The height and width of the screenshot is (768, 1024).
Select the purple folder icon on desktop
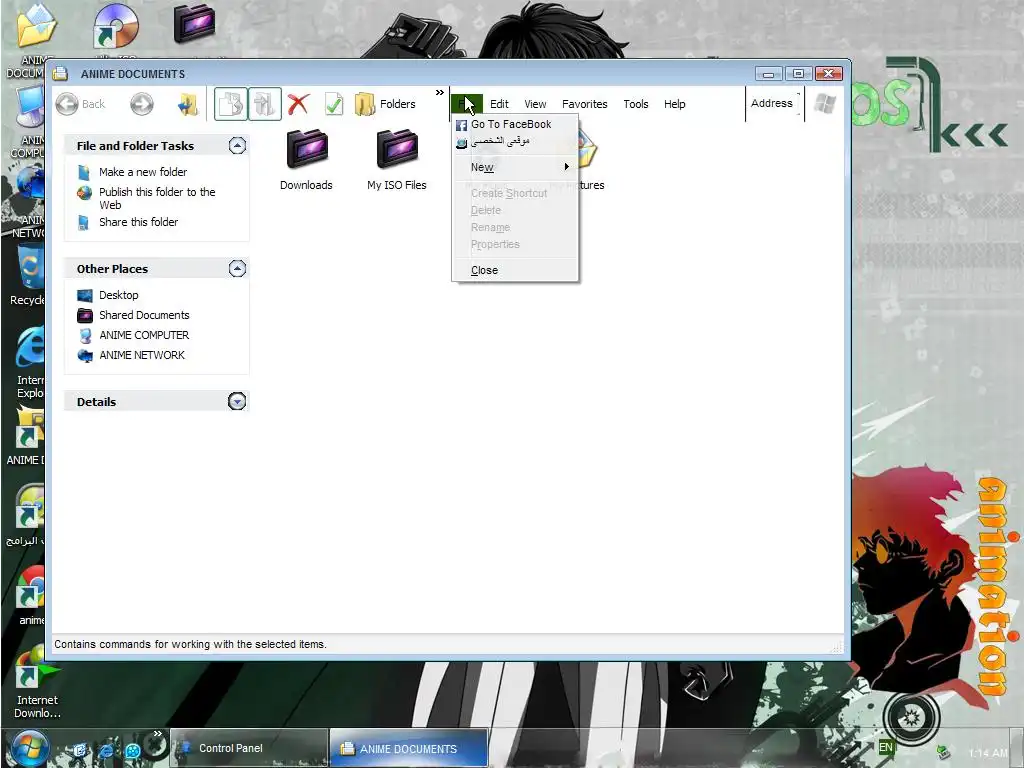[x=195, y=24]
